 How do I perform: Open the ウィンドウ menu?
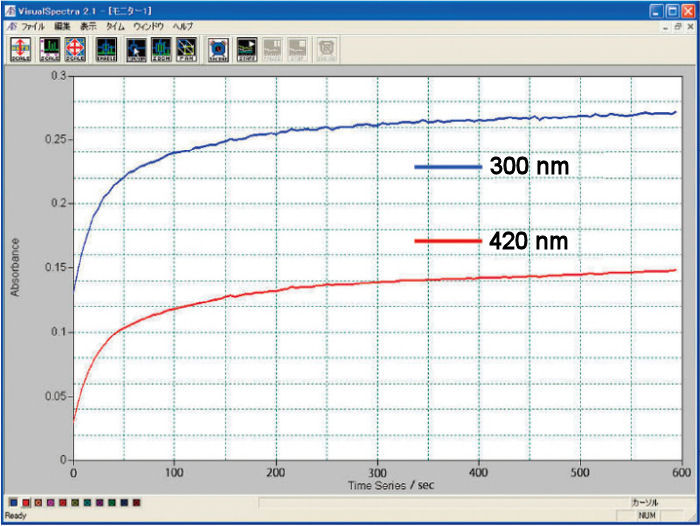148,25
